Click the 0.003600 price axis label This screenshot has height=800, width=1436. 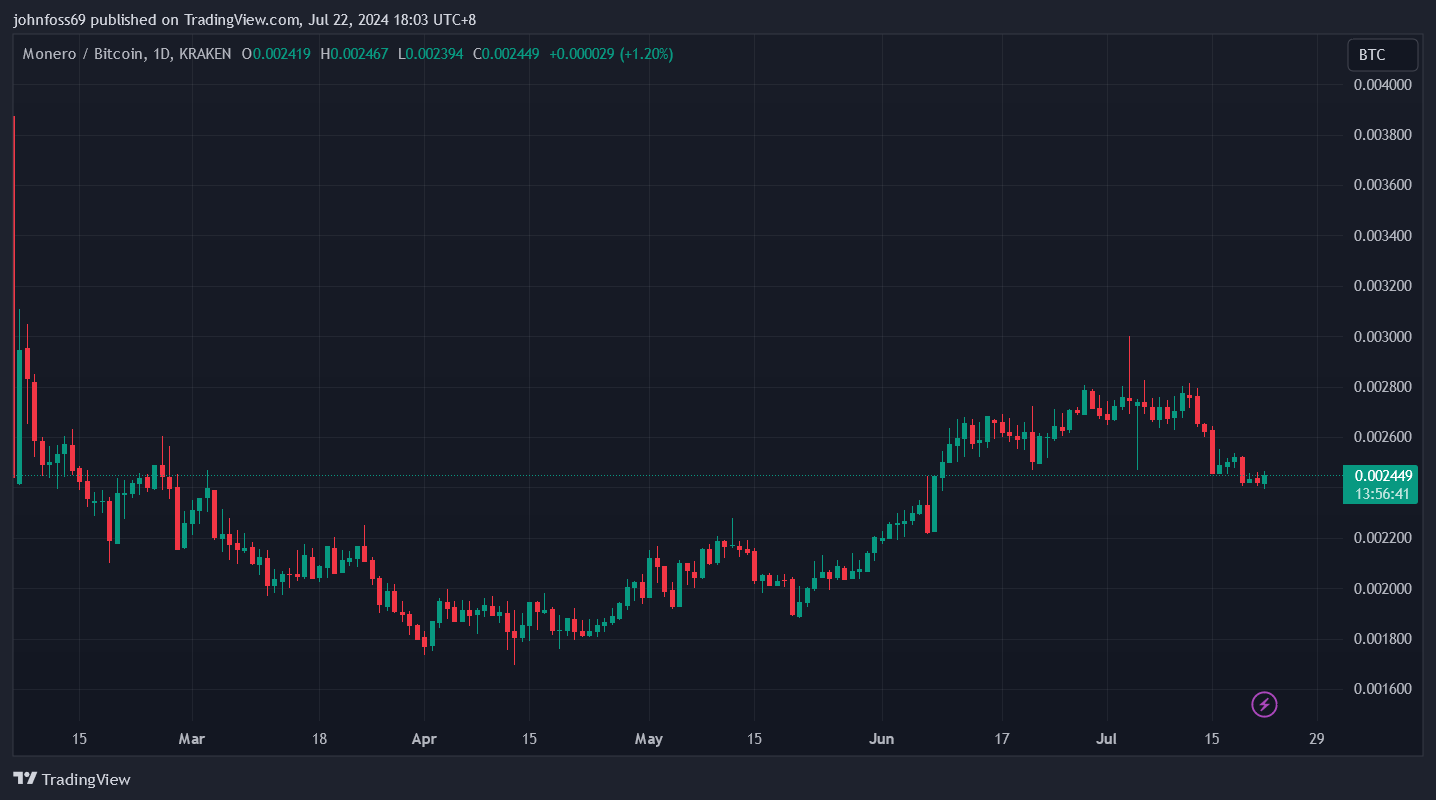click(1383, 185)
